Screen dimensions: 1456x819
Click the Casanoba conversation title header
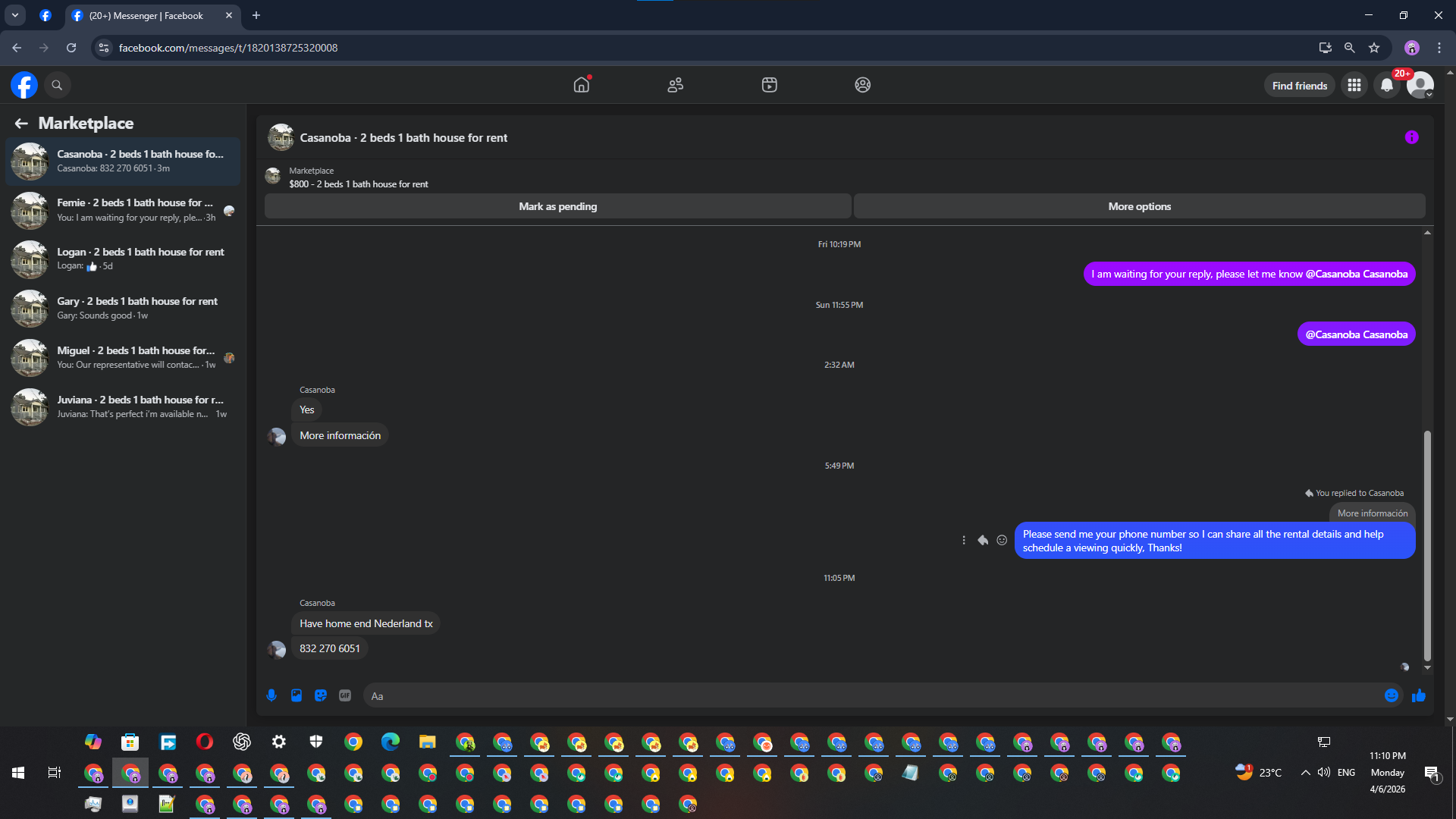[x=403, y=138]
